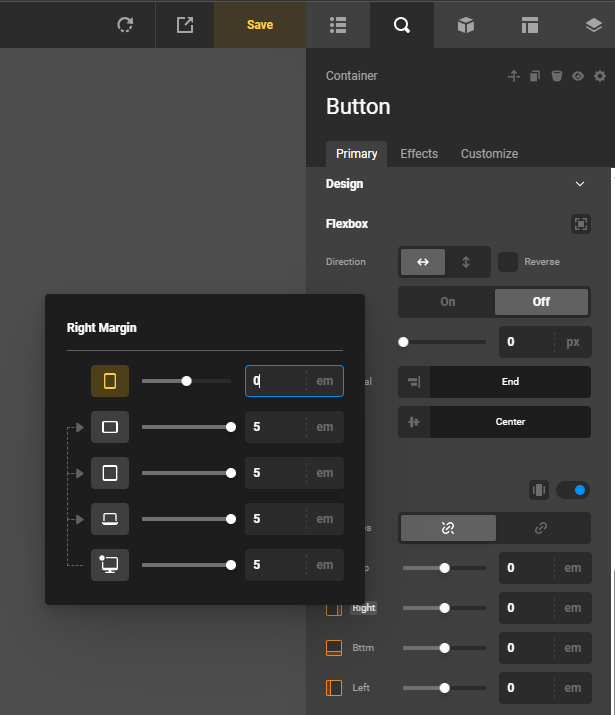615x715 pixels.
Task: Click the trash icon to delete Button
Action: (x=557, y=76)
